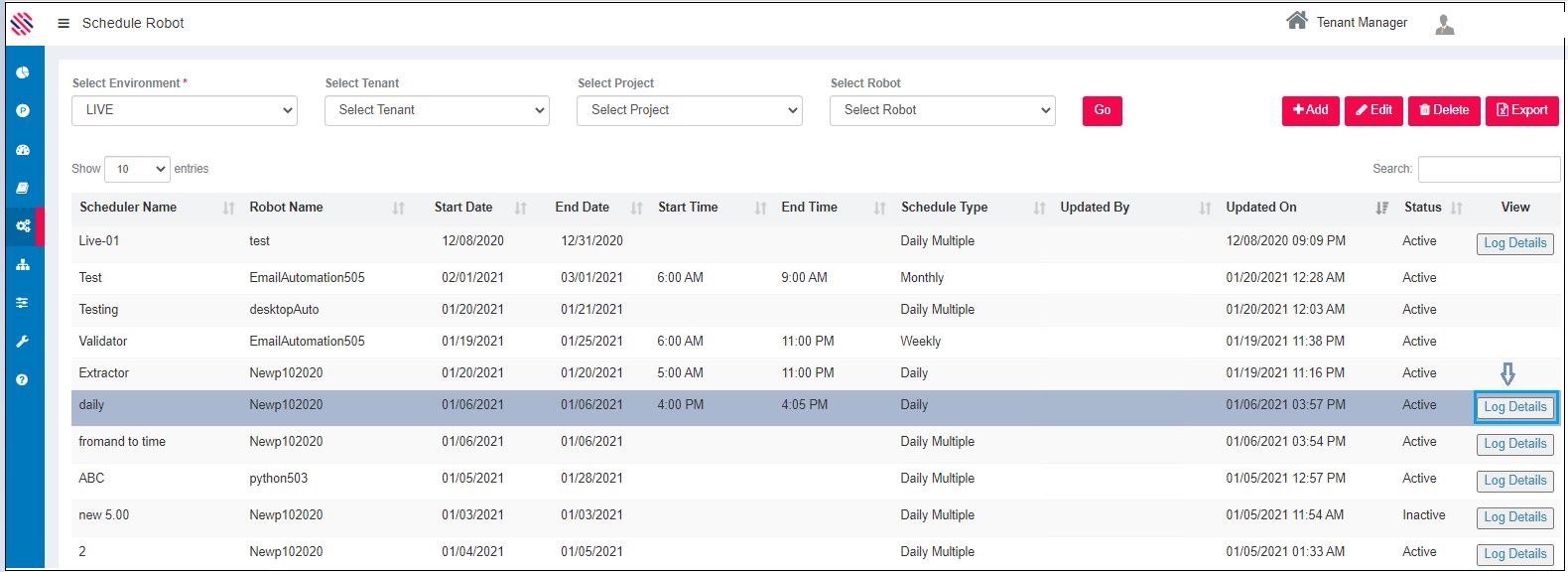Screen dimensions: 1568x572
Task: Click the home icon near Tenant Manager
Action: (1296, 21)
